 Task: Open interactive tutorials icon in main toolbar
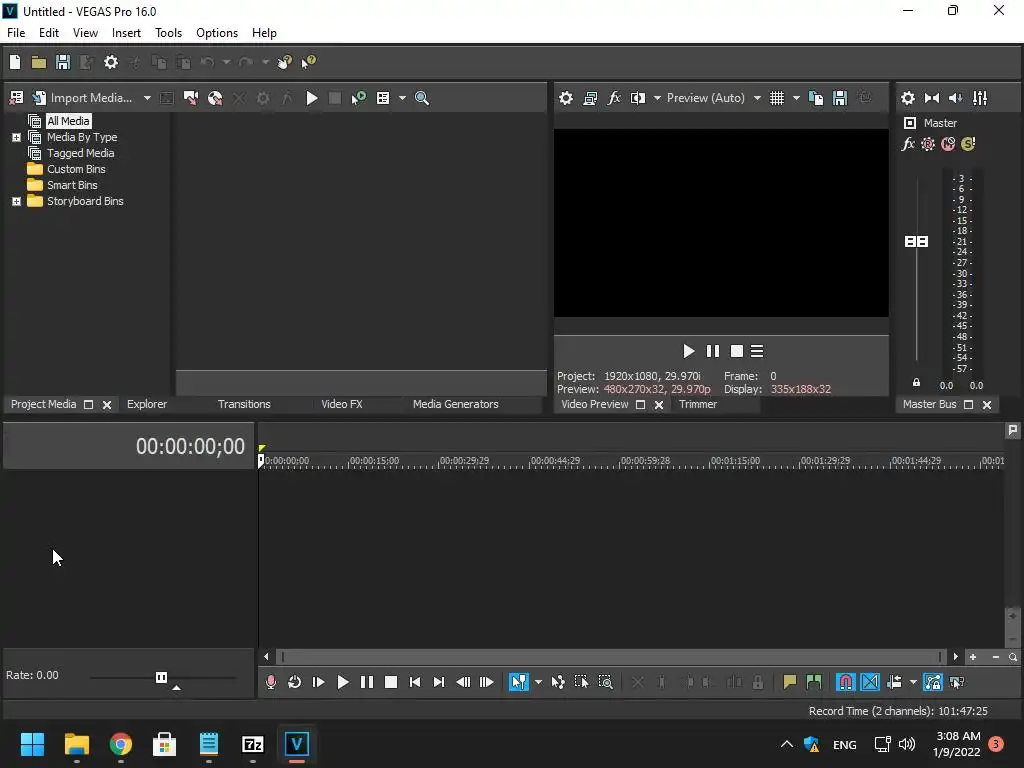pyautogui.click(x=285, y=62)
